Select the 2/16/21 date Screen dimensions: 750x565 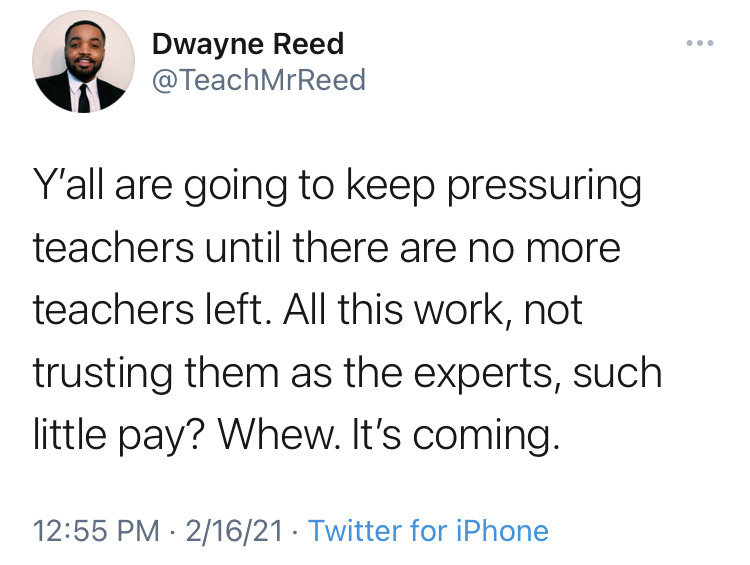(229, 530)
